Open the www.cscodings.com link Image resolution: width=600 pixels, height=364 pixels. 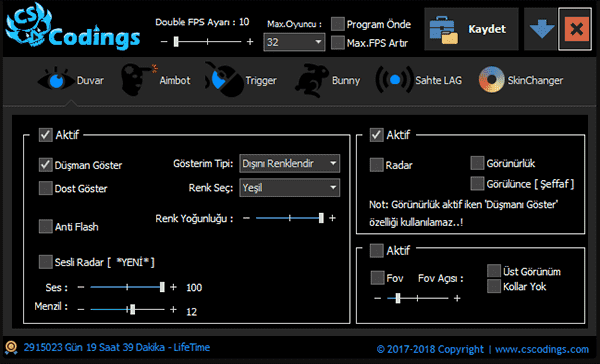tap(542, 349)
